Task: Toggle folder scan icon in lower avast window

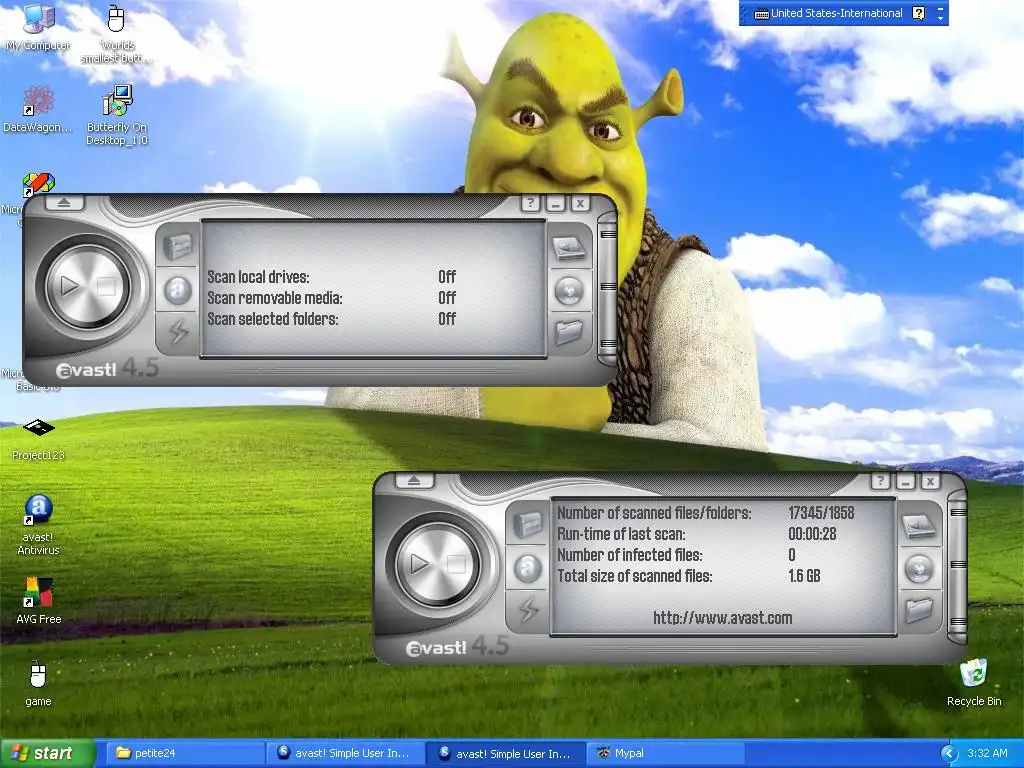Action: coord(919,610)
